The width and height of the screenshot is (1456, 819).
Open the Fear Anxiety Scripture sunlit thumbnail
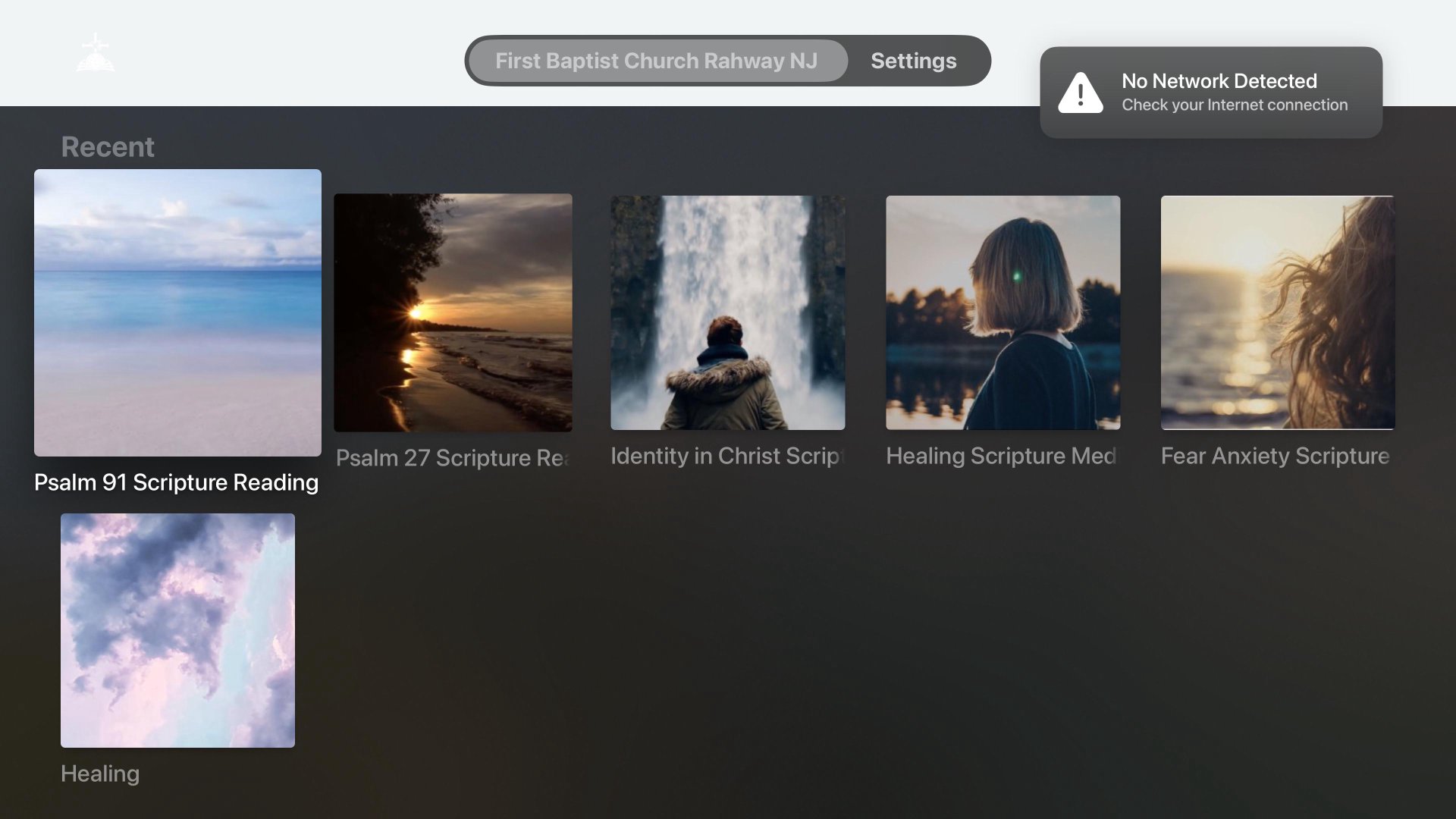coord(1277,312)
